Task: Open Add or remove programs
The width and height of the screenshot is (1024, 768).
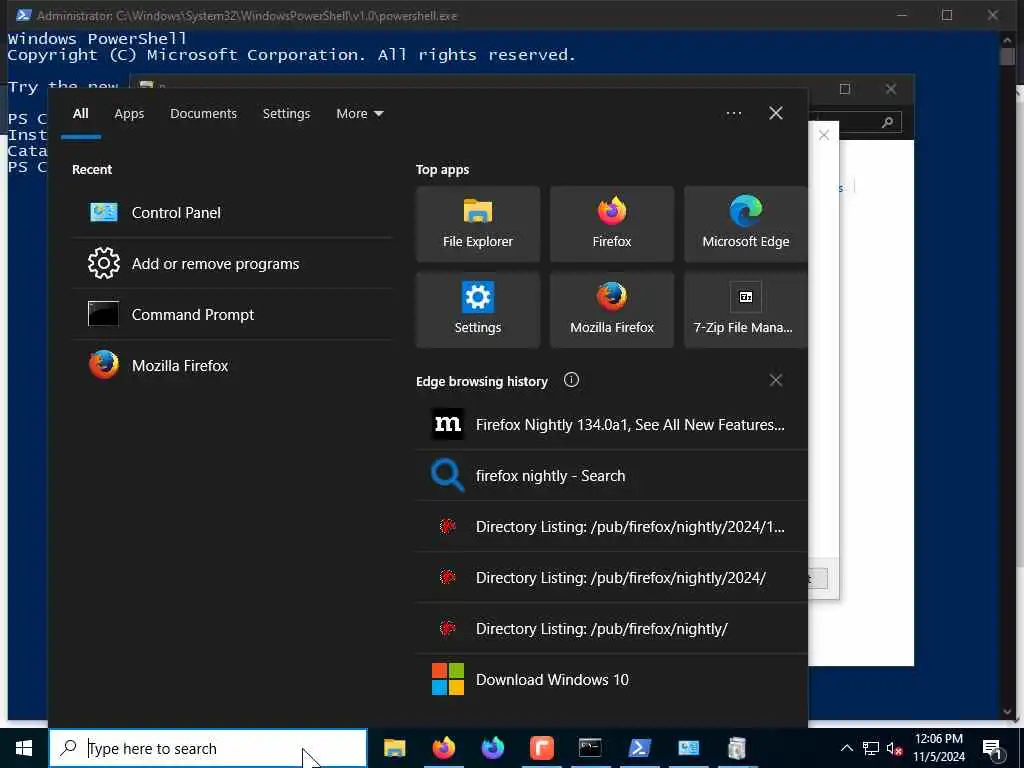Action: [x=232, y=263]
